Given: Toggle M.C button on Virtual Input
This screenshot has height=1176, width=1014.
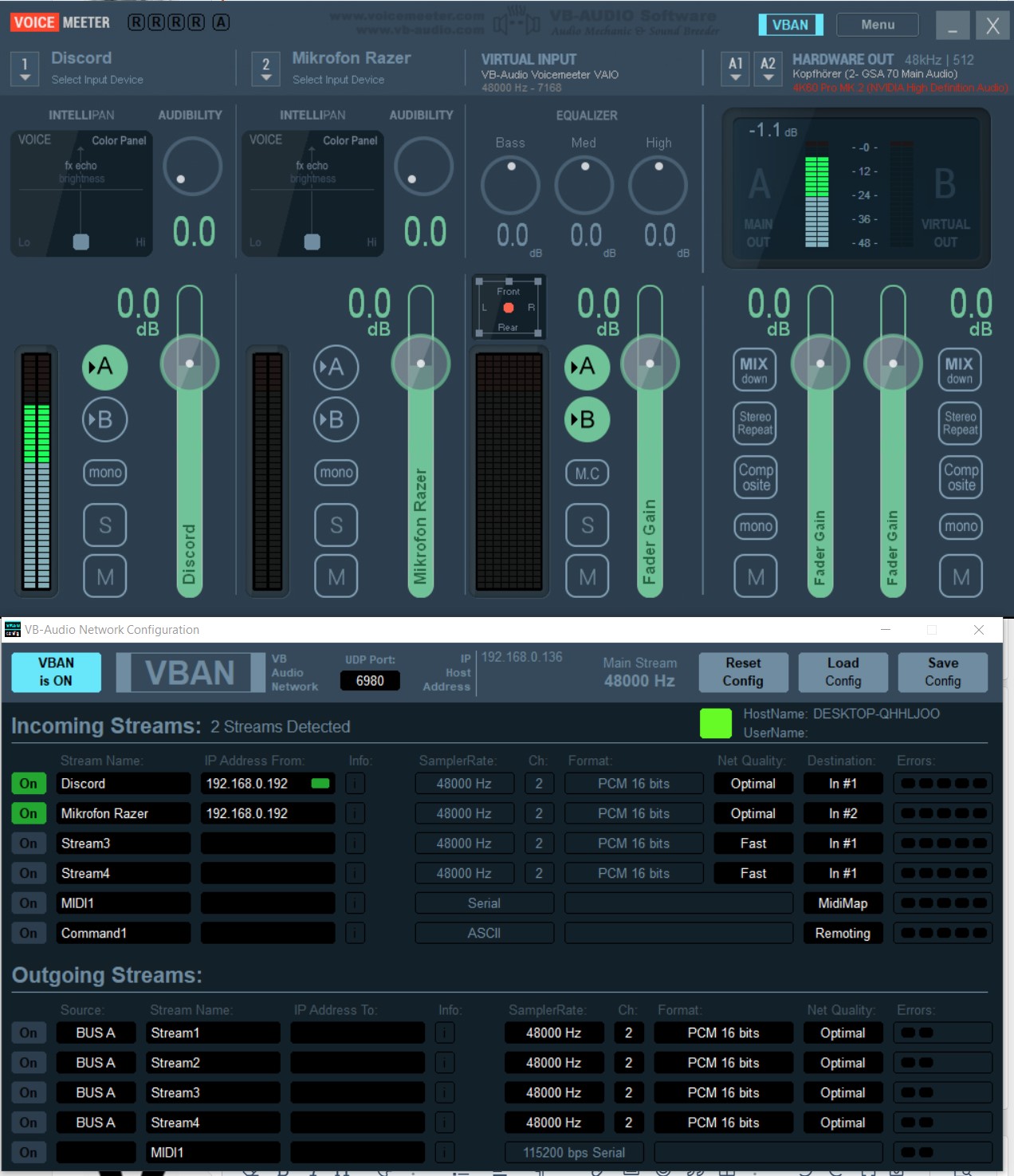Looking at the screenshot, I should pyautogui.click(x=588, y=474).
